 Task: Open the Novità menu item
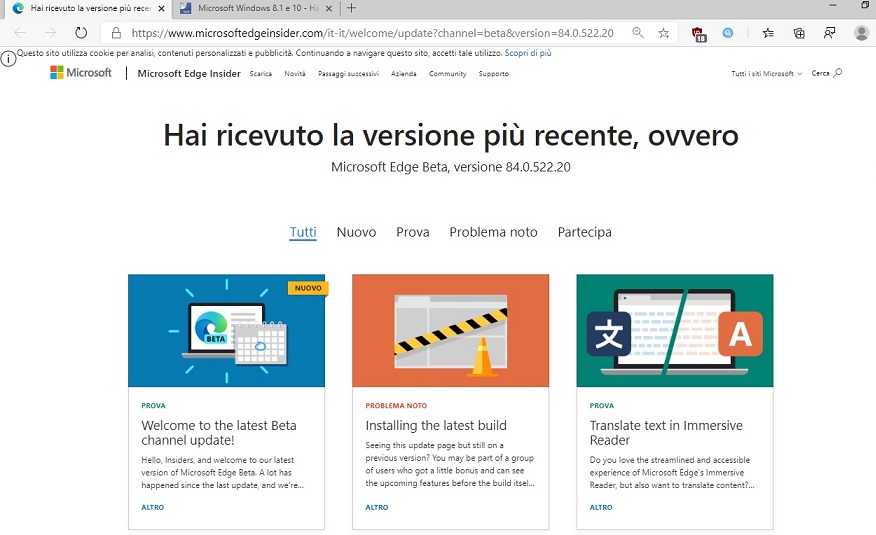pos(295,74)
